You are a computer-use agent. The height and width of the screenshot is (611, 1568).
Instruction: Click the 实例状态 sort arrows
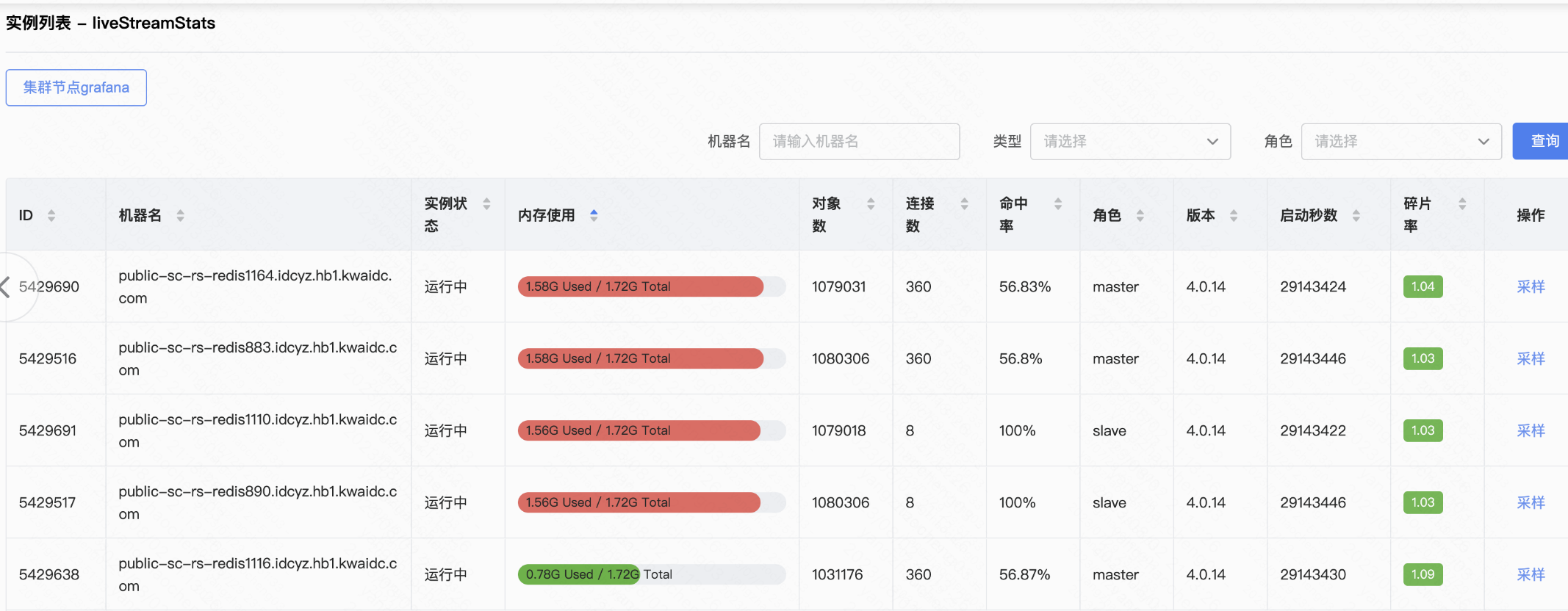tap(486, 204)
